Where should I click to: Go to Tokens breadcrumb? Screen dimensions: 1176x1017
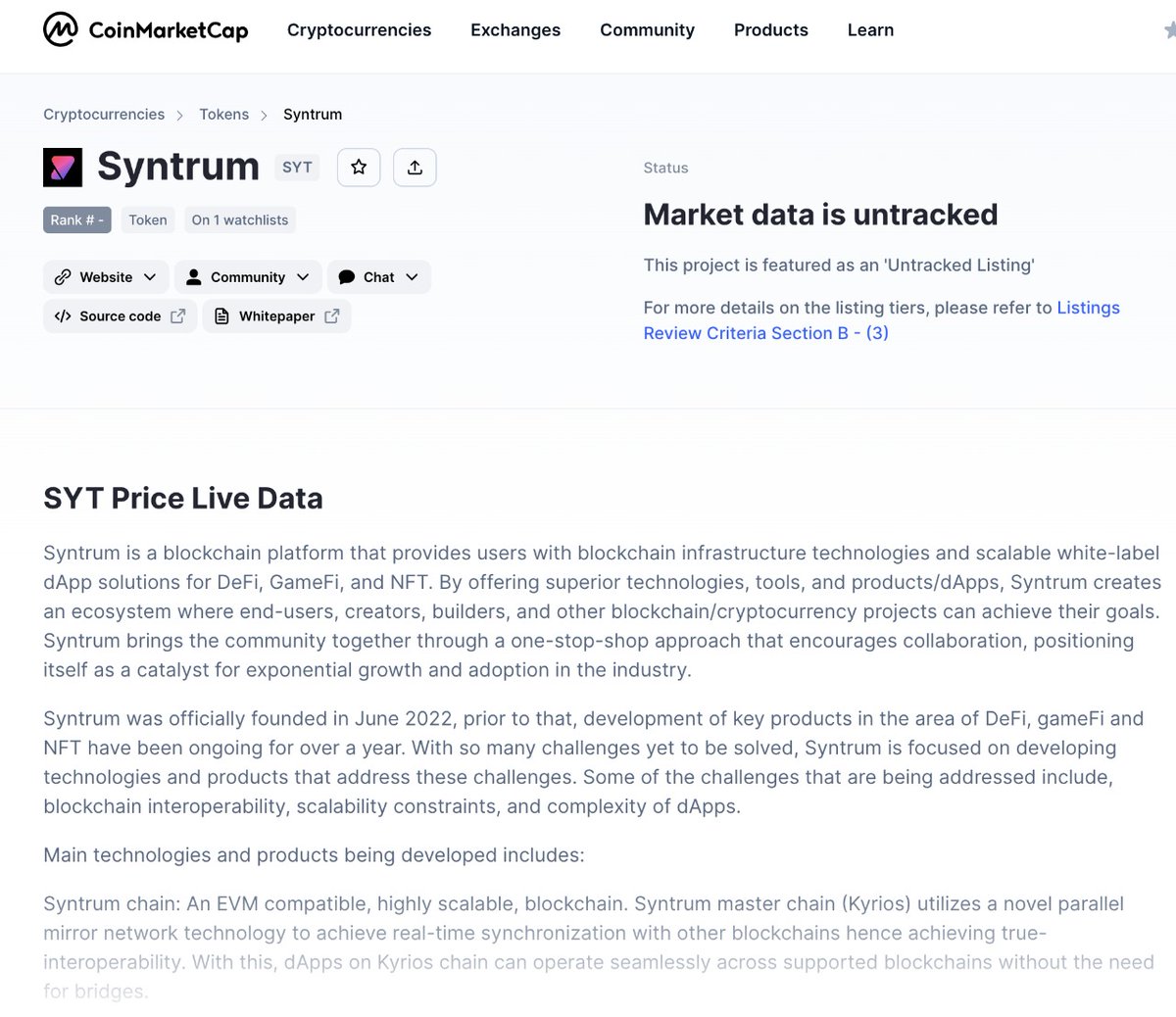(x=224, y=115)
